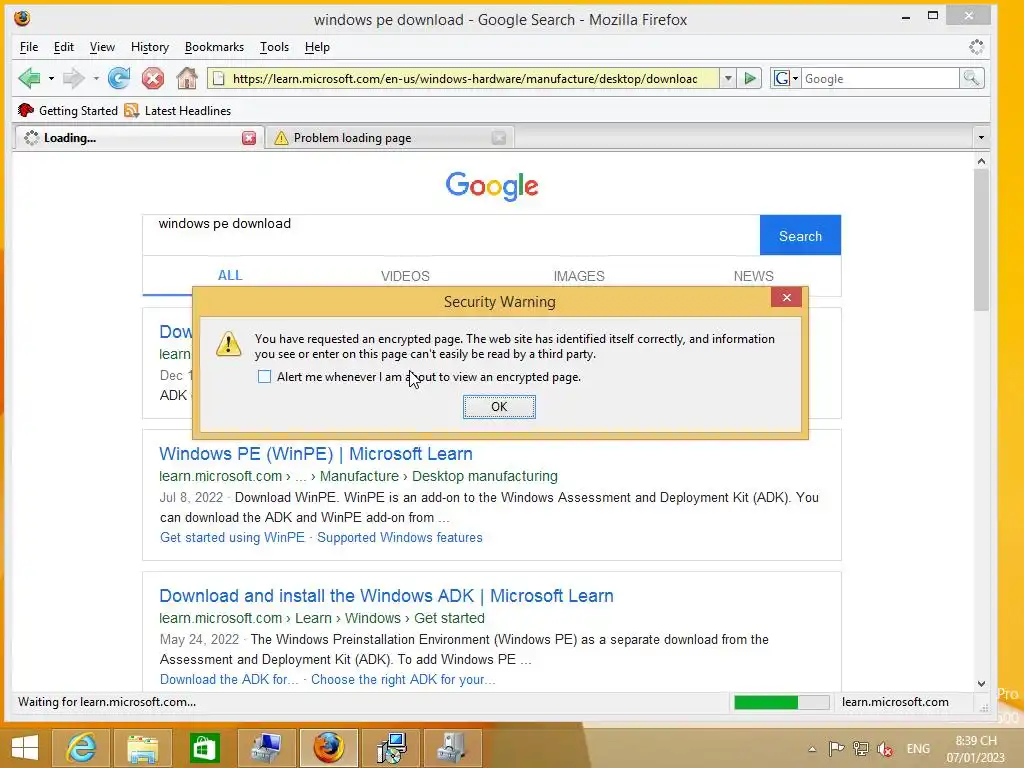Launch Internet Explorer from taskbar

[81, 748]
